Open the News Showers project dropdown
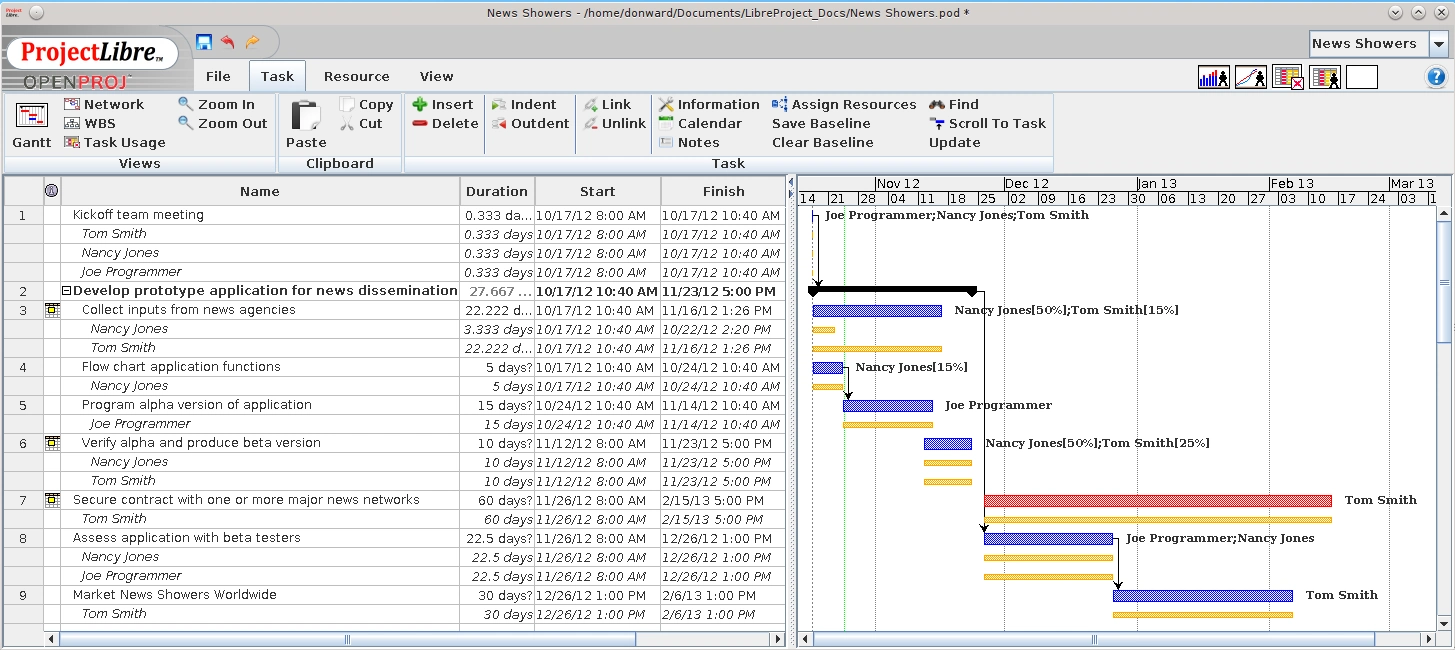The height and width of the screenshot is (650, 1455). point(1438,44)
